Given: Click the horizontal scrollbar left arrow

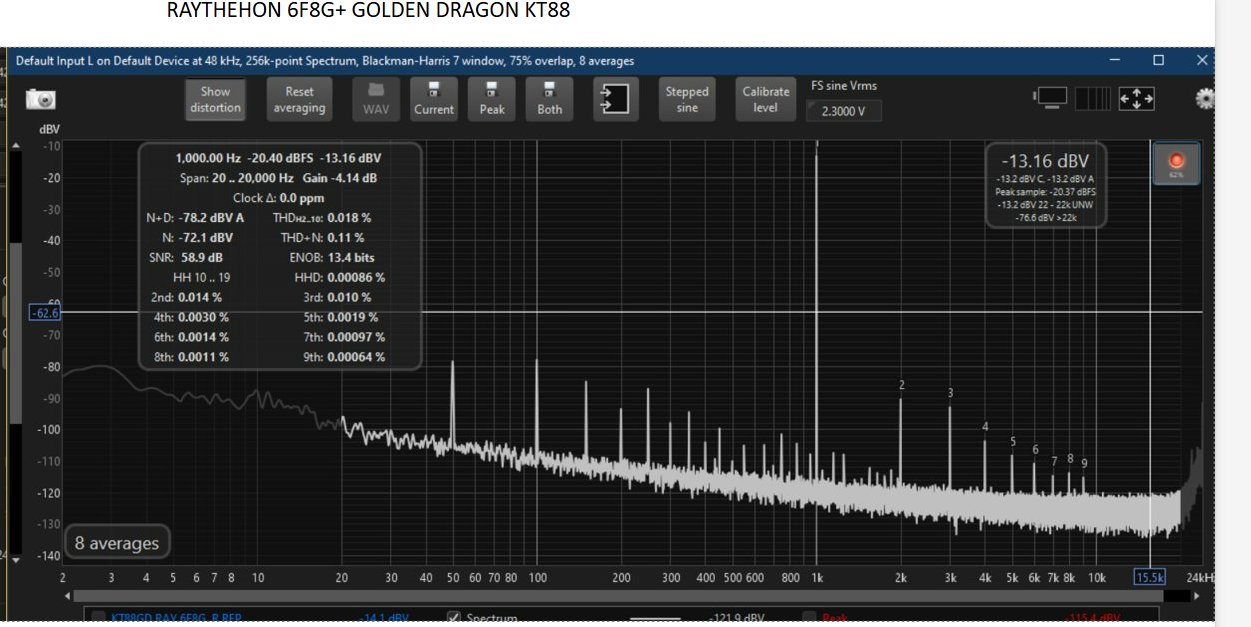Looking at the screenshot, I should 67,596.
